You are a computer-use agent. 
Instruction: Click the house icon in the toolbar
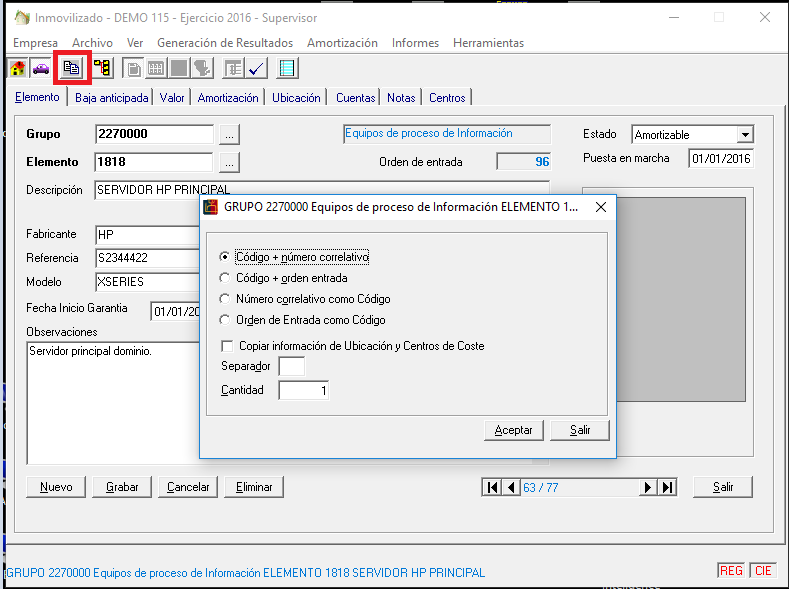pyautogui.click(x=17, y=68)
